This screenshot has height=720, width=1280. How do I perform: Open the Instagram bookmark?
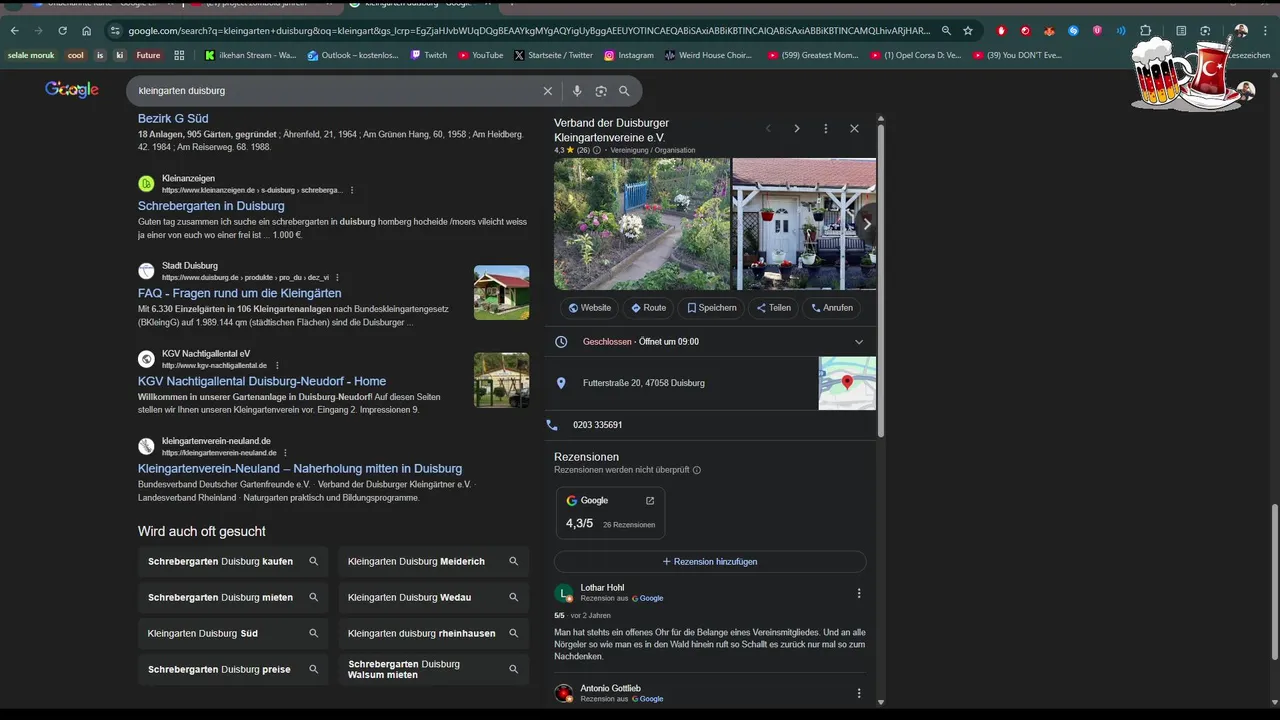(x=628, y=56)
